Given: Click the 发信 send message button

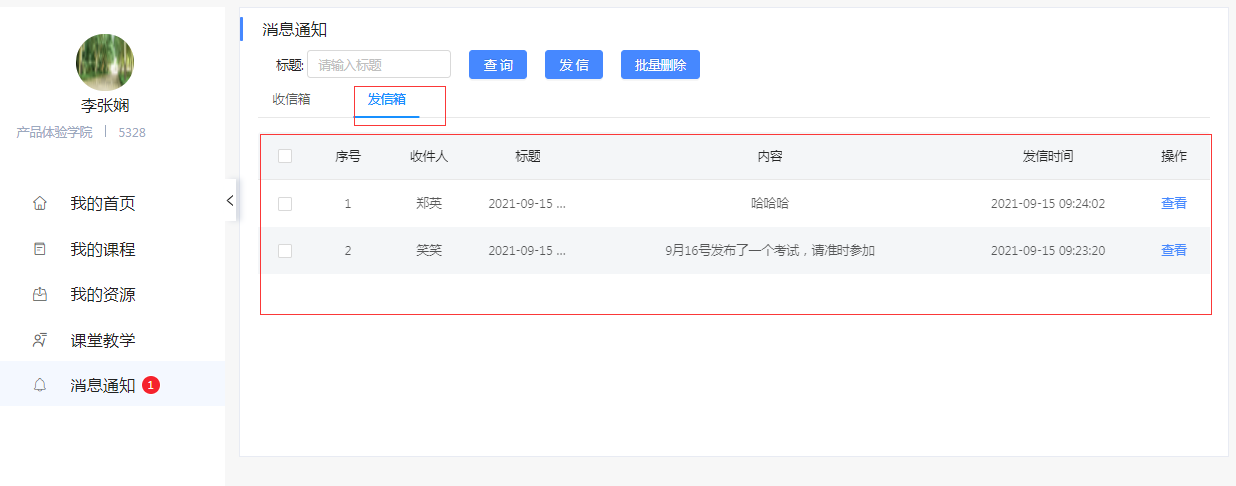Looking at the screenshot, I should pos(574,65).
